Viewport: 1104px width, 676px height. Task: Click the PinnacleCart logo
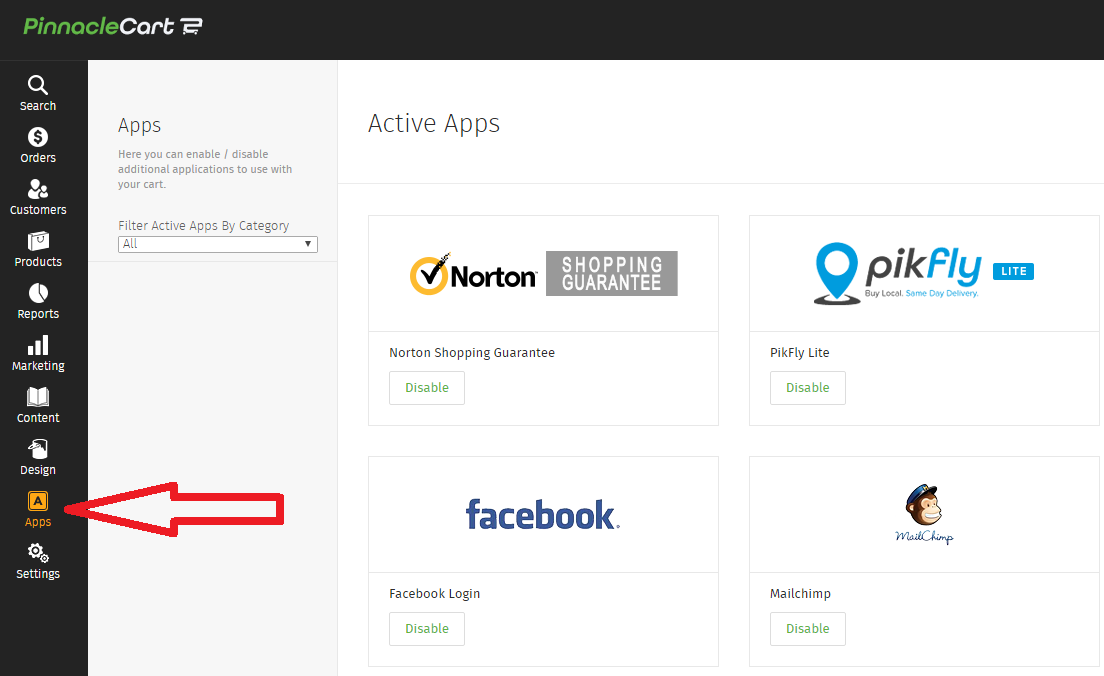click(113, 27)
